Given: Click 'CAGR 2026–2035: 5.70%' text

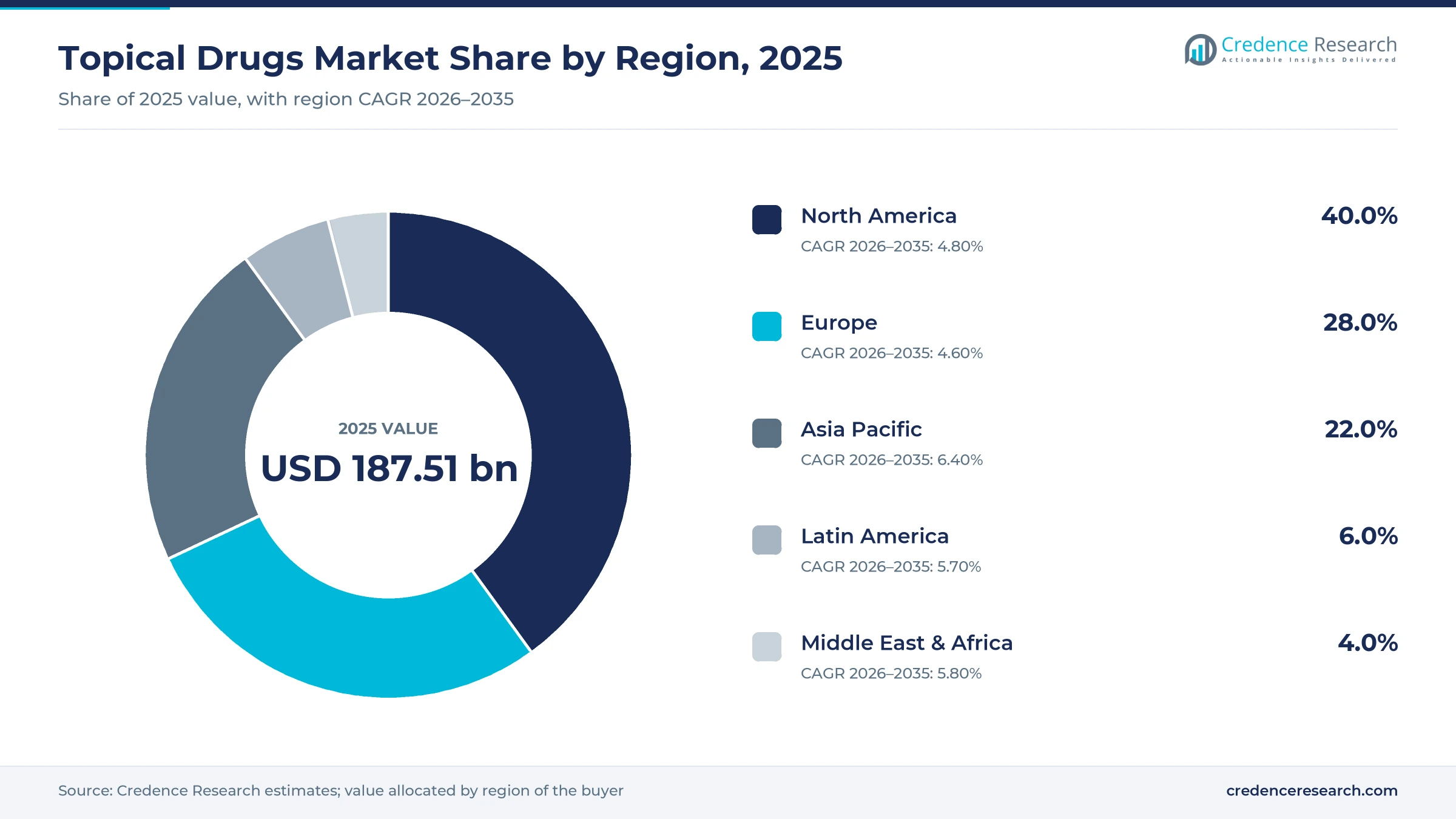Looking at the screenshot, I should pyautogui.click(x=891, y=567).
